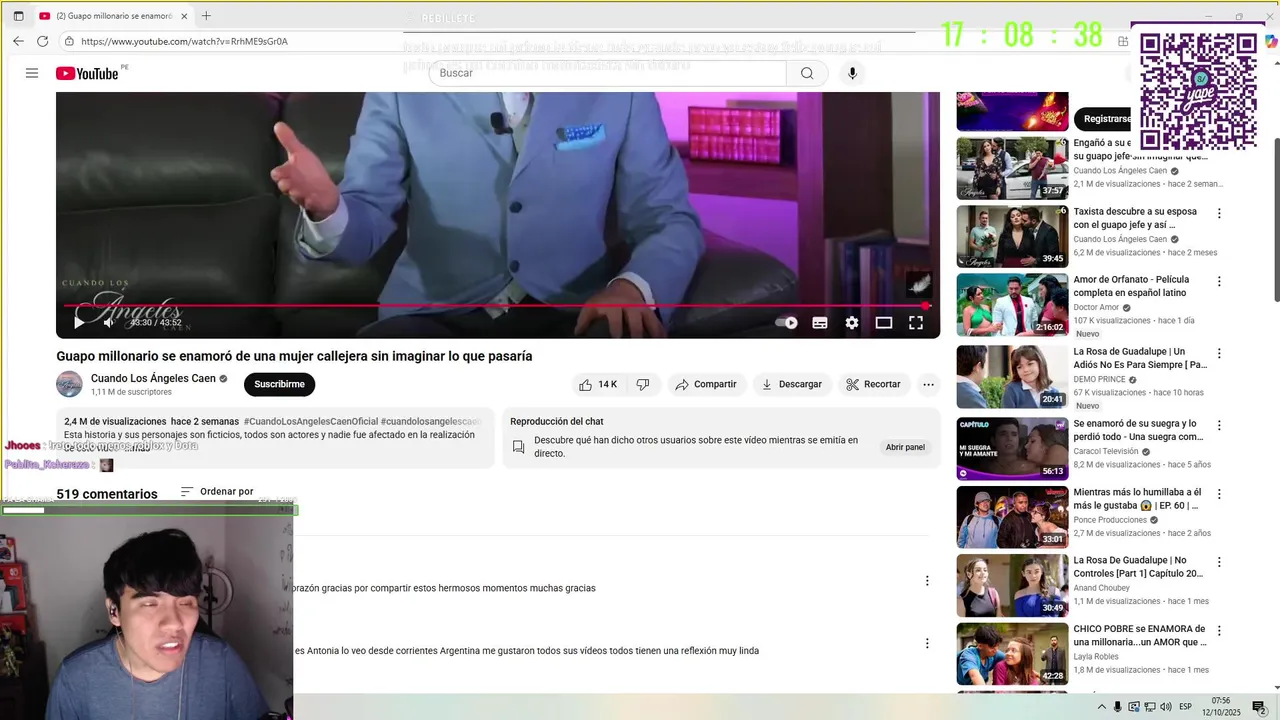Show hidden system tray icons chevron
The image size is (1280, 720).
[x=1102, y=707]
